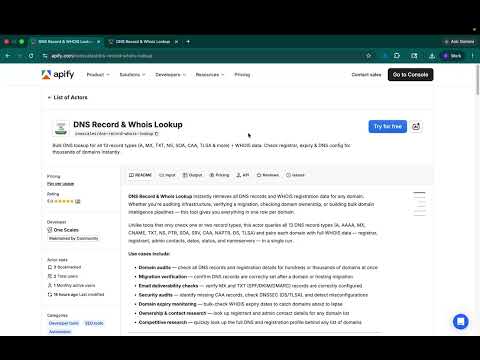Image resolution: width=480 pixels, height=360 pixels.
Task: Switch to the Output tab
Action: [x=192, y=175]
